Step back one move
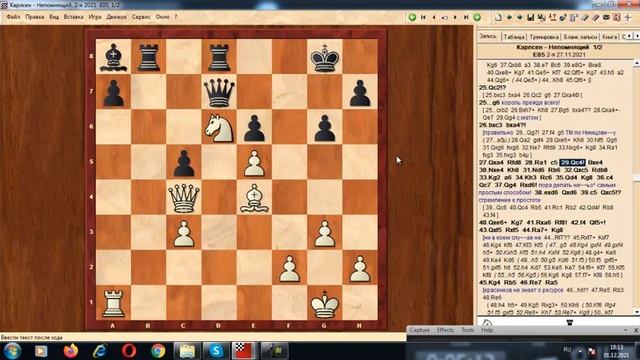Viewport: 640px width, 360px height. click(434, 17)
